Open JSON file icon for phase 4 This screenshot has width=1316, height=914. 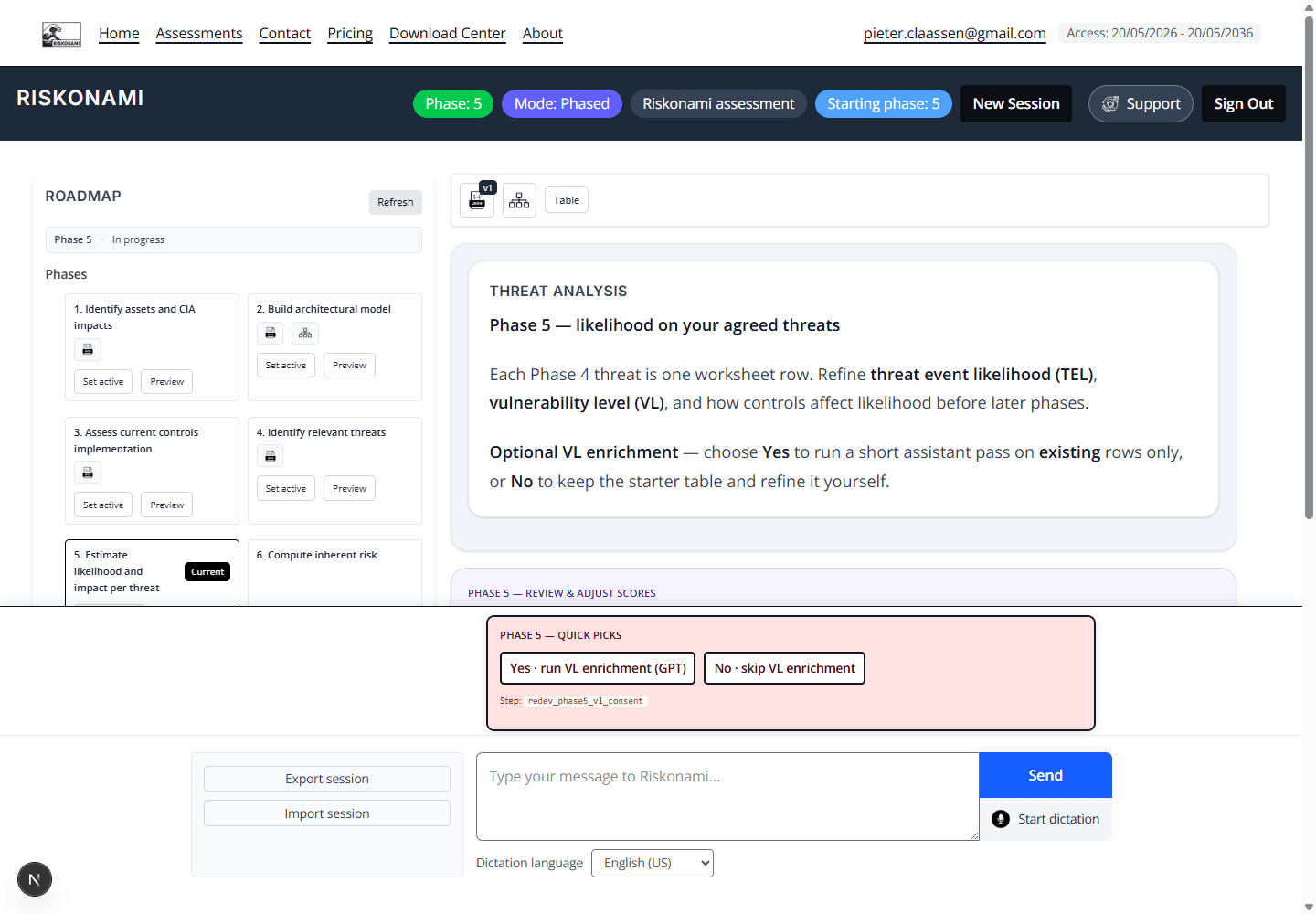[x=271, y=456]
